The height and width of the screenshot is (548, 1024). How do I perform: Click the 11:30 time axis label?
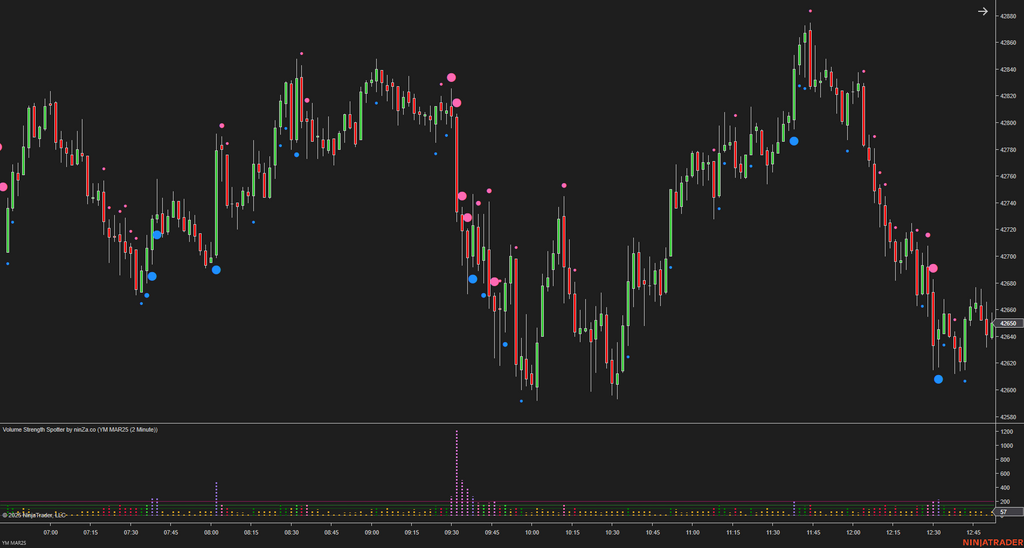(x=772, y=532)
